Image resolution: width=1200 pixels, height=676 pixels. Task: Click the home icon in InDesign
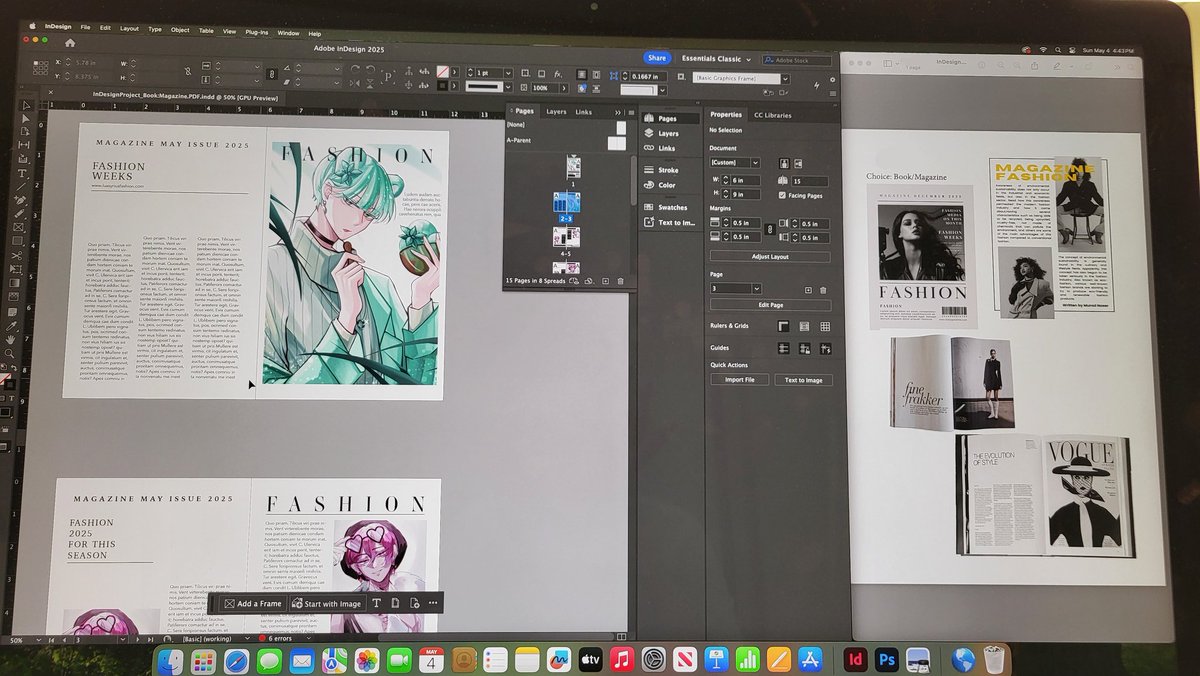pyautogui.click(x=70, y=43)
